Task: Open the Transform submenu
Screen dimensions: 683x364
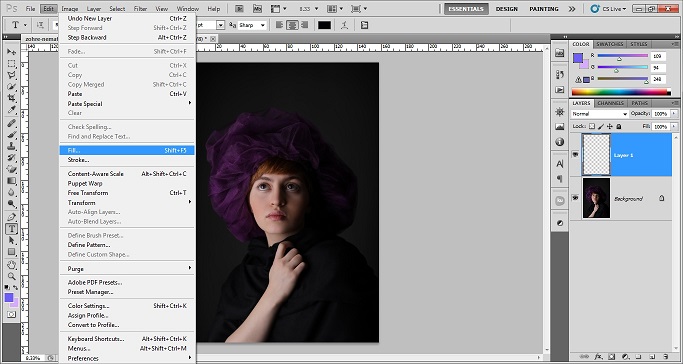Action: click(127, 202)
